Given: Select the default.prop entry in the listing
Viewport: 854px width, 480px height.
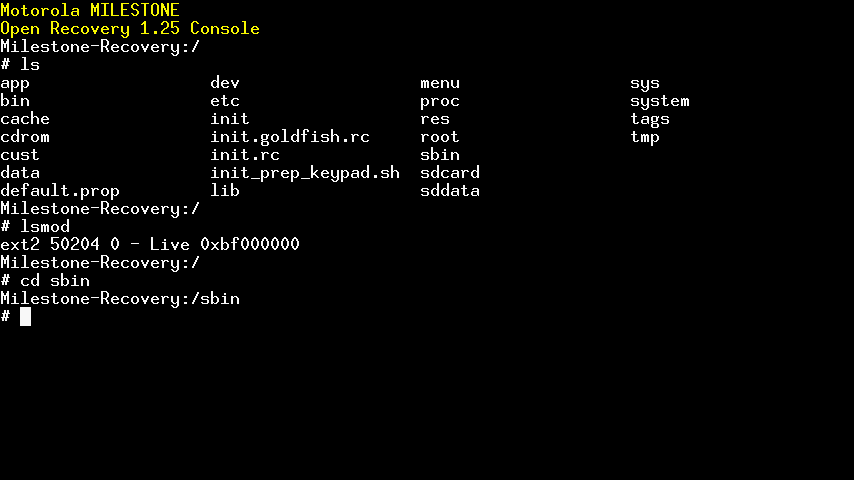Looking at the screenshot, I should 60,191.
